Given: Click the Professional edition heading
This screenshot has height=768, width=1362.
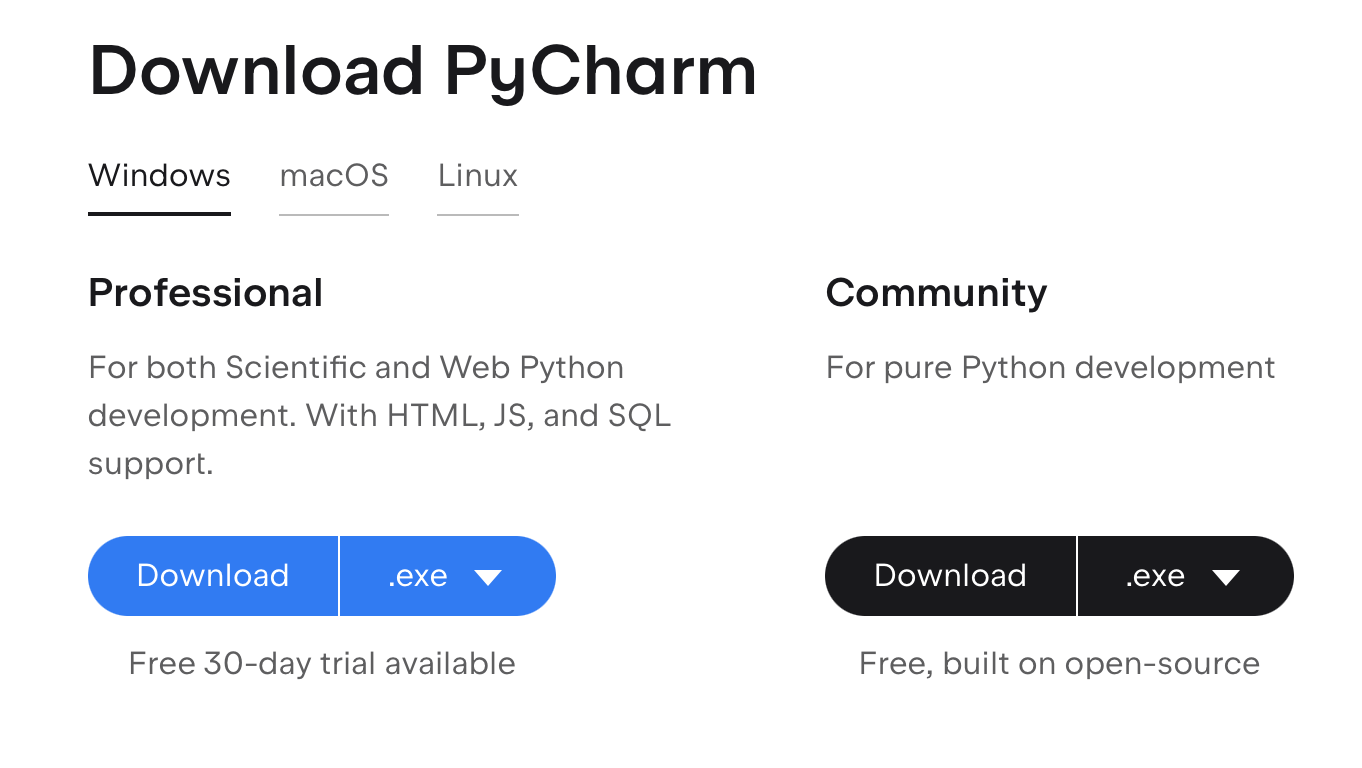Looking at the screenshot, I should pyautogui.click(x=206, y=293).
